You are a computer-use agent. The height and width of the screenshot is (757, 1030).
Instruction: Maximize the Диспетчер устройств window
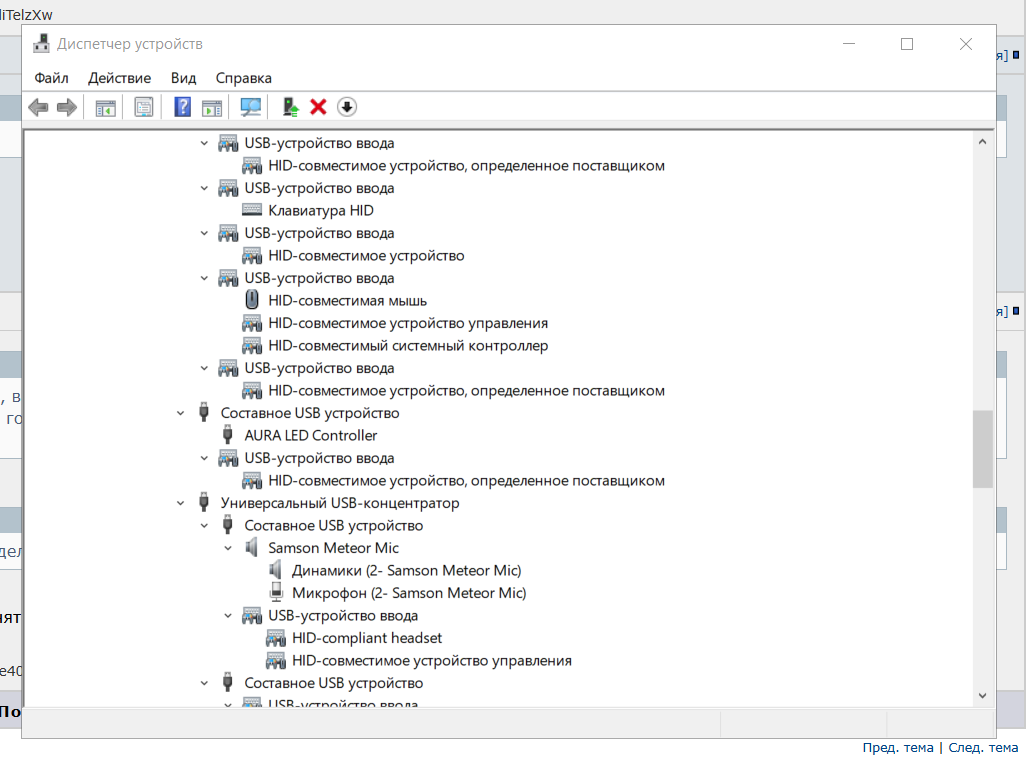907,44
